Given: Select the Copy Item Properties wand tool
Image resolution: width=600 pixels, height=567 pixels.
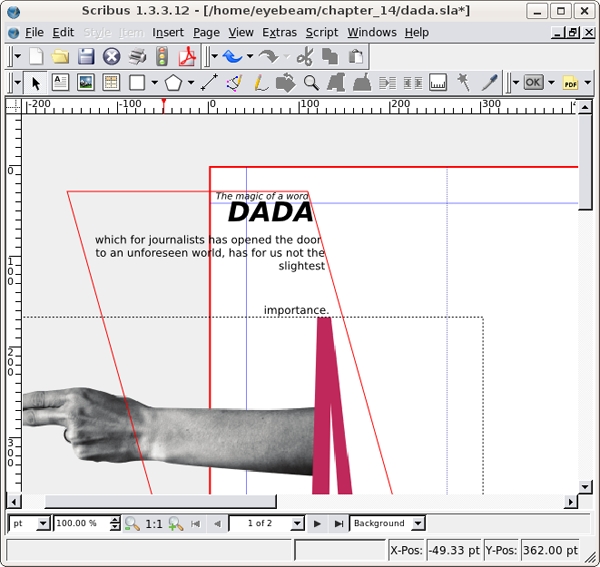Looking at the screenshot, I should [463, 83].
